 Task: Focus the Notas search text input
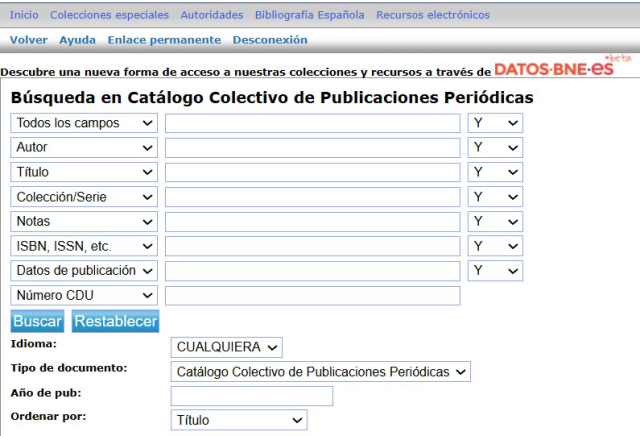click(313, 222)
